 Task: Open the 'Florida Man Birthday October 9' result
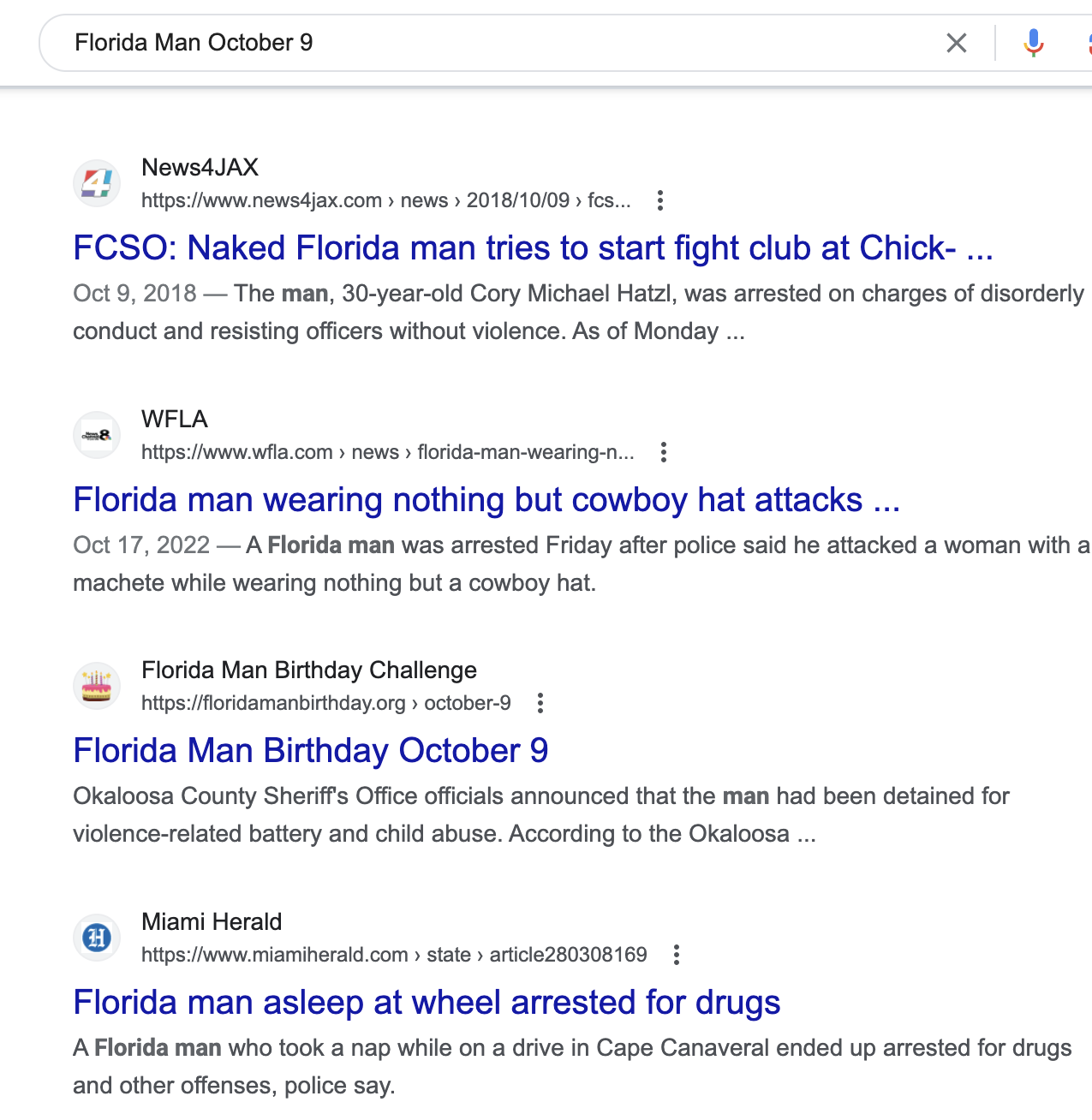tap(311, 750)
